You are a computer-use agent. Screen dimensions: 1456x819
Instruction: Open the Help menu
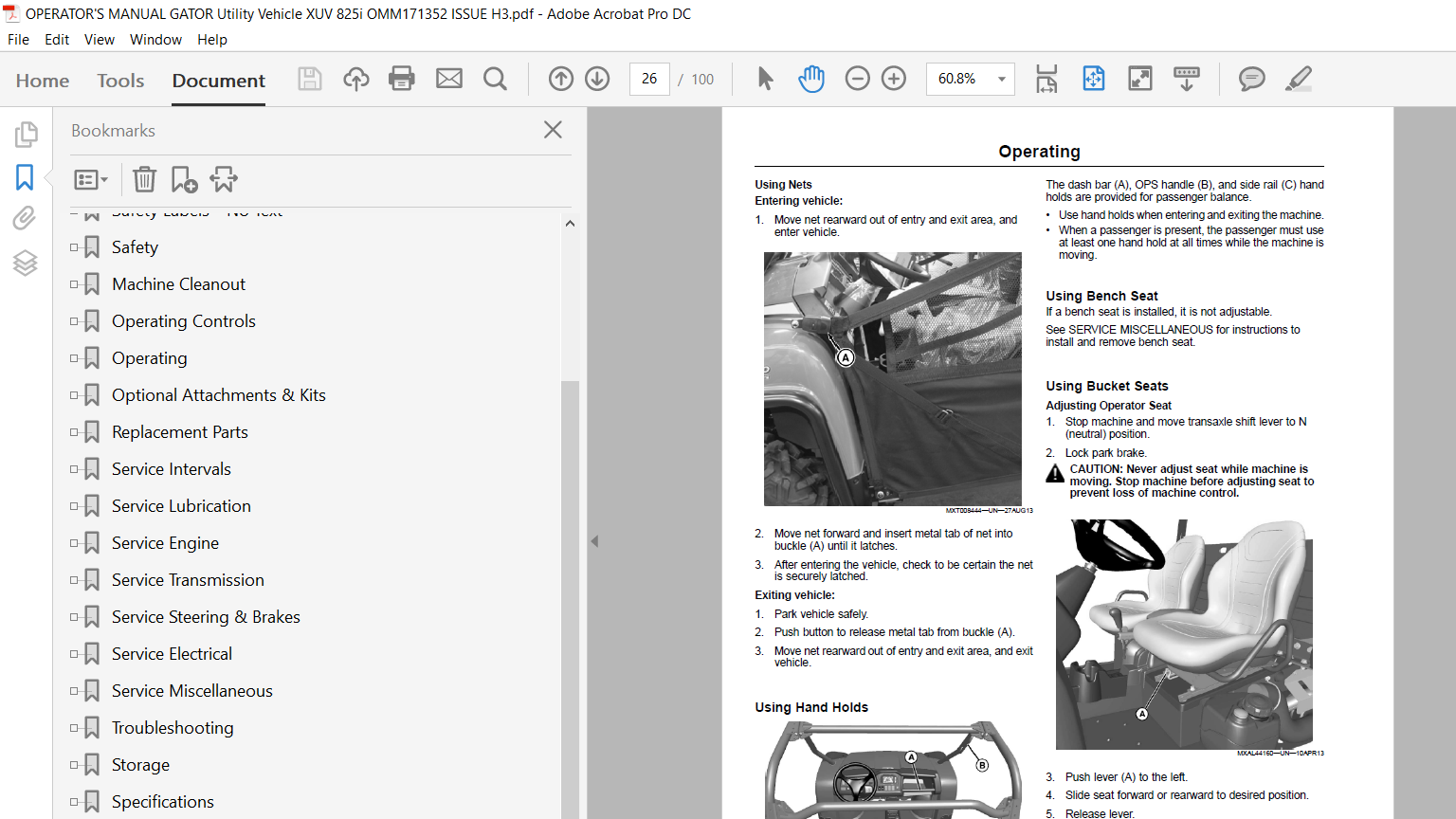212,39
